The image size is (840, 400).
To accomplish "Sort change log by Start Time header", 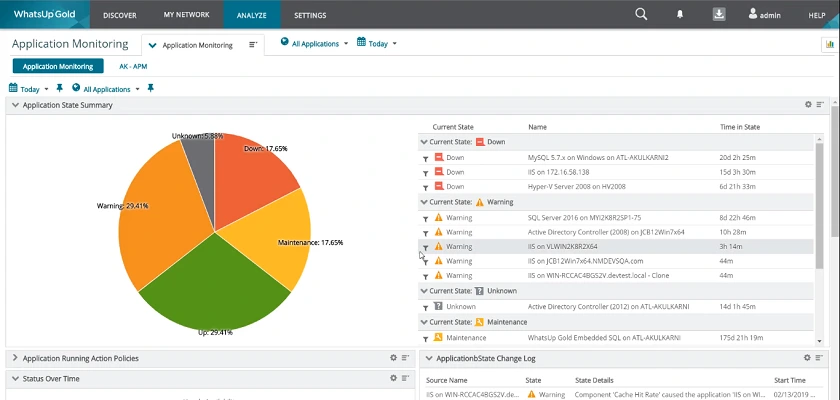I will click(790, 380).
